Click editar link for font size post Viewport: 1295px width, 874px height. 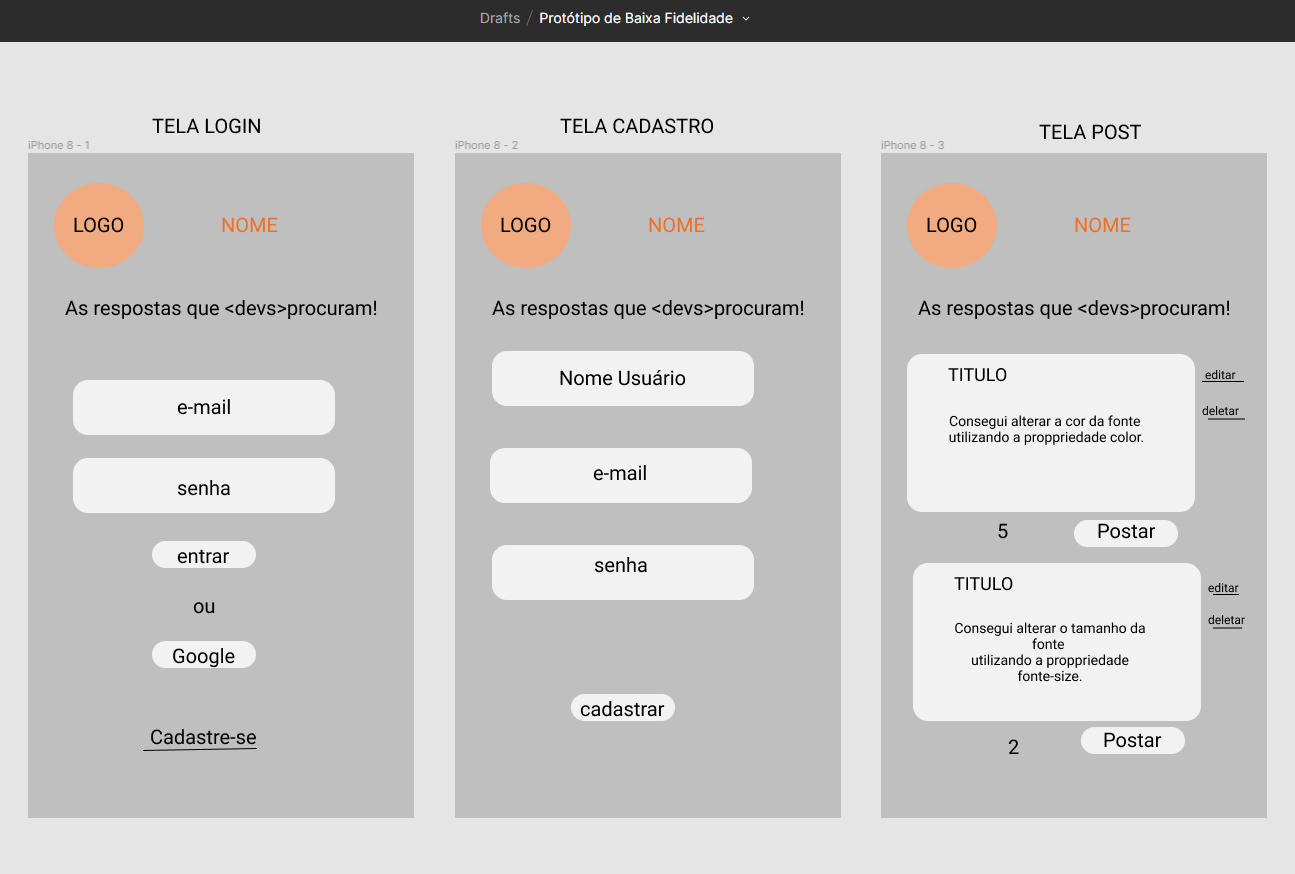pos(1225,589)
